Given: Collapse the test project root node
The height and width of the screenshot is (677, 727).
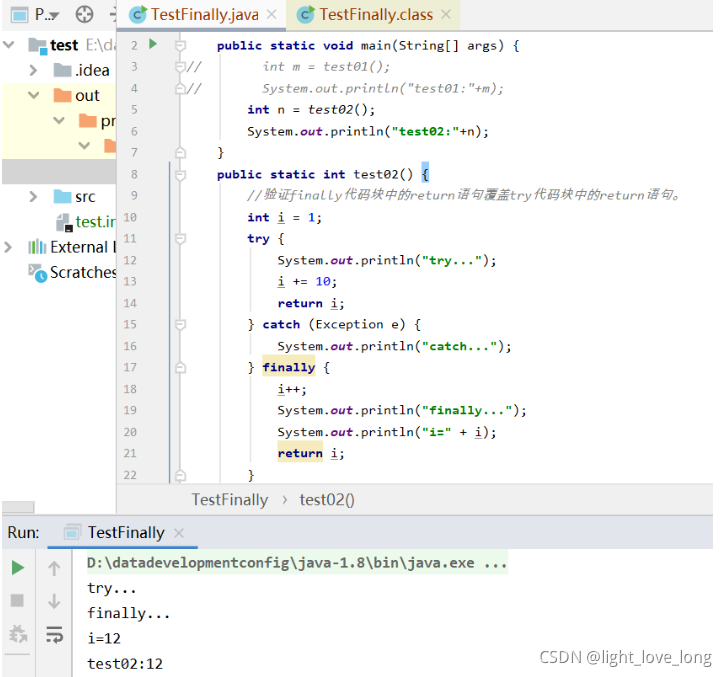Looking at the screenshot, I should point(9,45).
